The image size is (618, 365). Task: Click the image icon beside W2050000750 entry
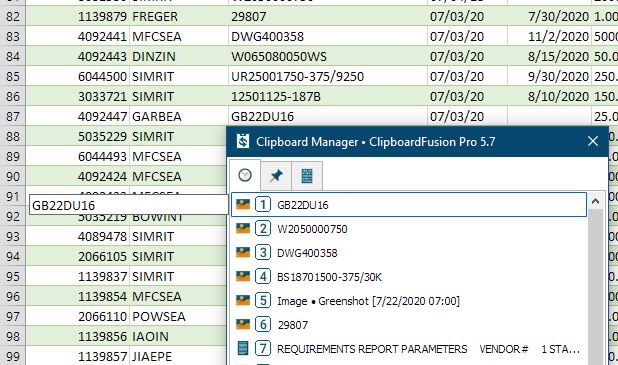243,228
